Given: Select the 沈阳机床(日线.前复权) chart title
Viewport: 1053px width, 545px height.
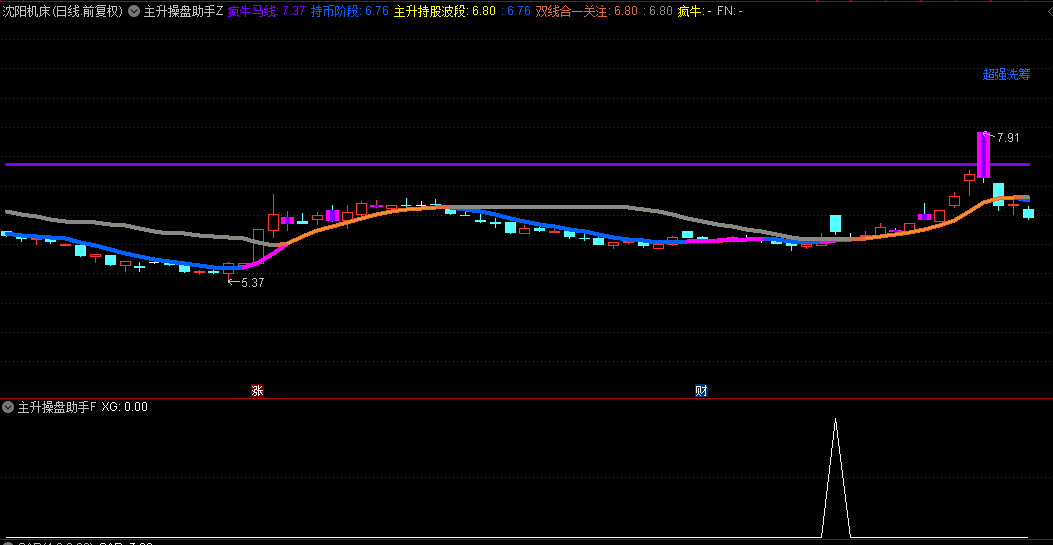Looking at the screenshot, I should click(x=62, y=11).
